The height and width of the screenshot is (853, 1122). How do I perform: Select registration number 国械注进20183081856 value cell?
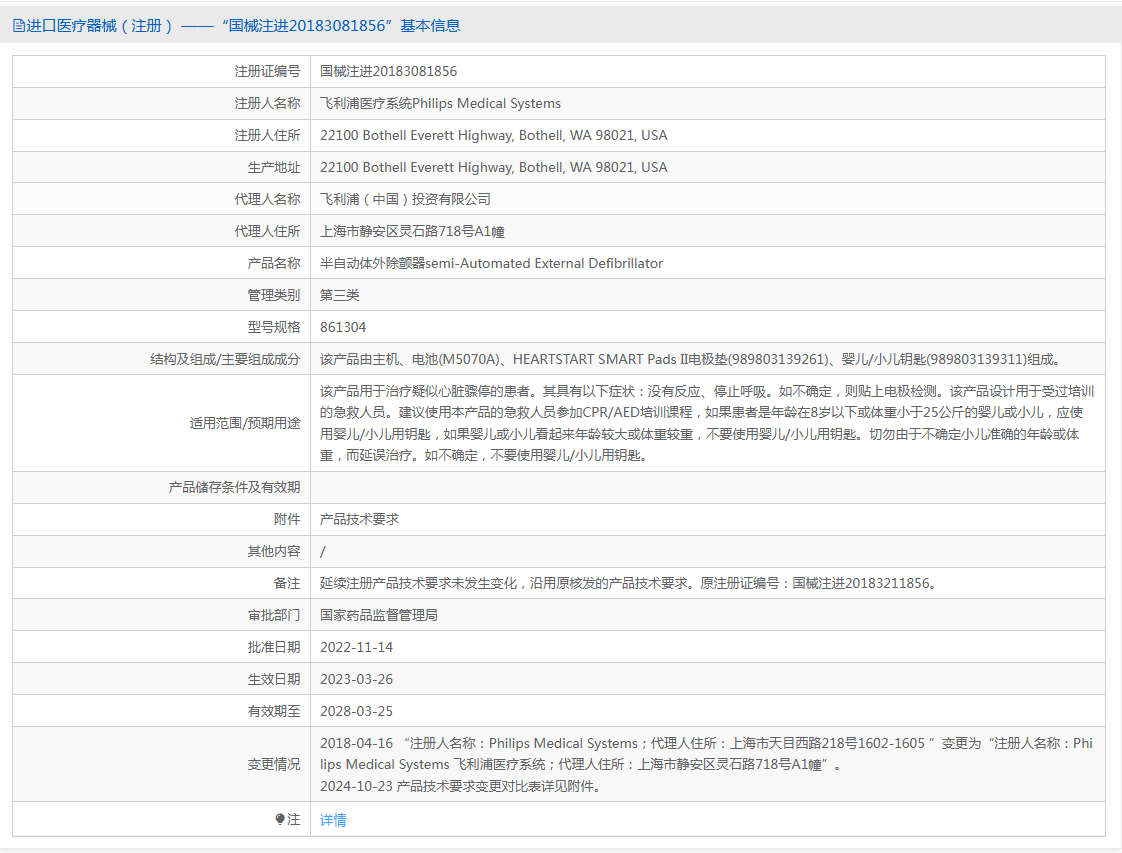(388, 71)
